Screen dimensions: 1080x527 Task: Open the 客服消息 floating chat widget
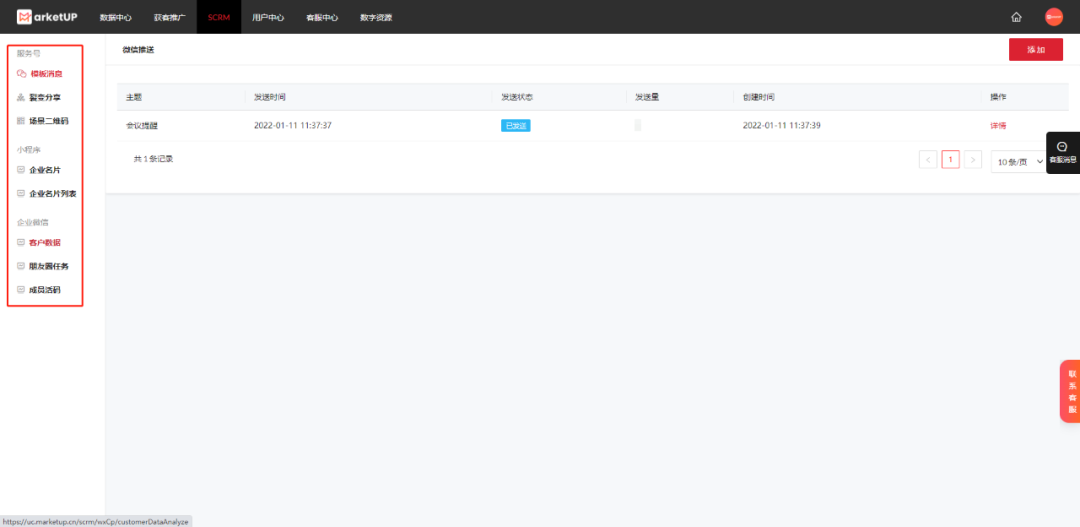tap(1062, 152)
